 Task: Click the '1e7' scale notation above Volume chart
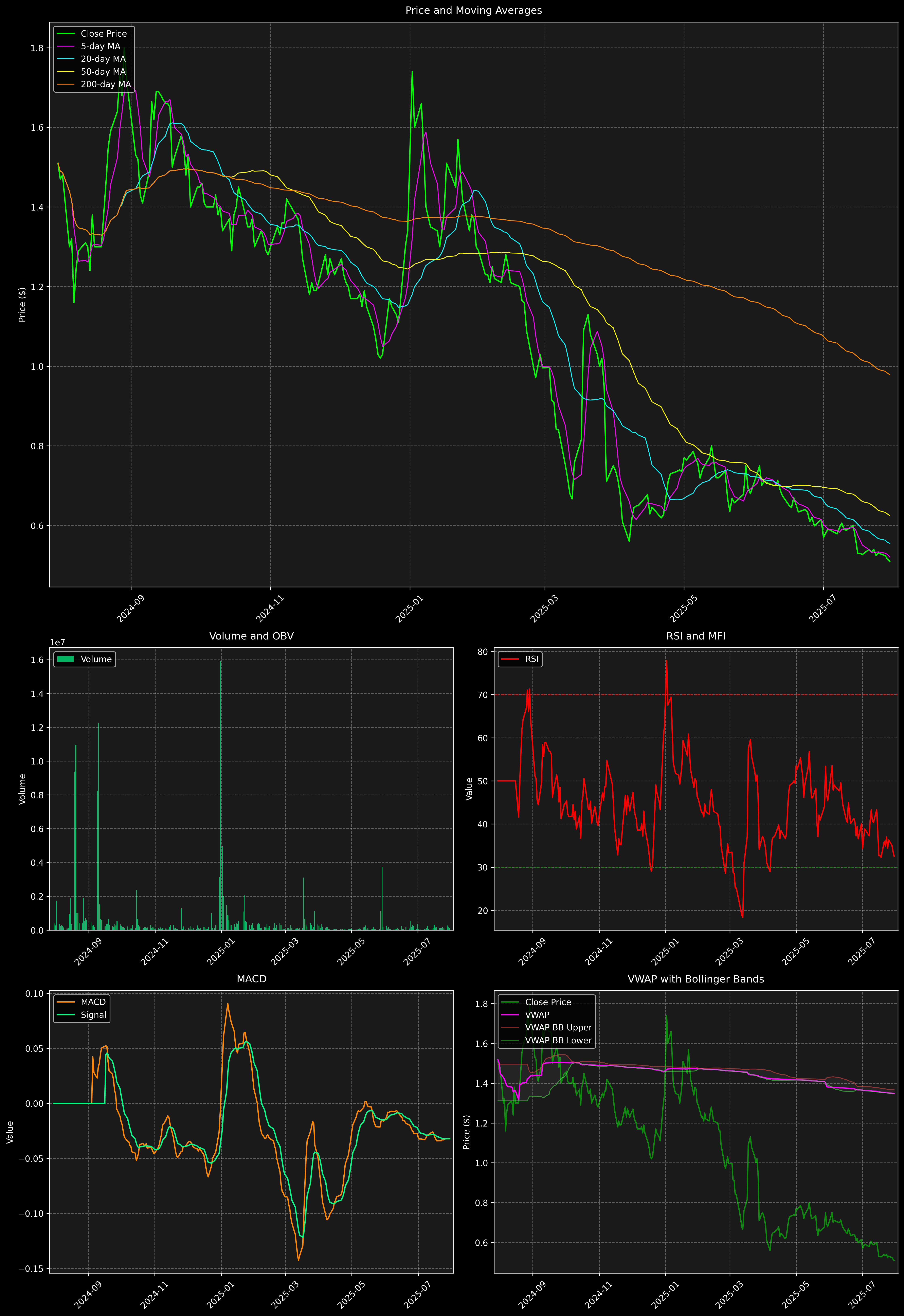pyautogui.click(x=57, y=643)
